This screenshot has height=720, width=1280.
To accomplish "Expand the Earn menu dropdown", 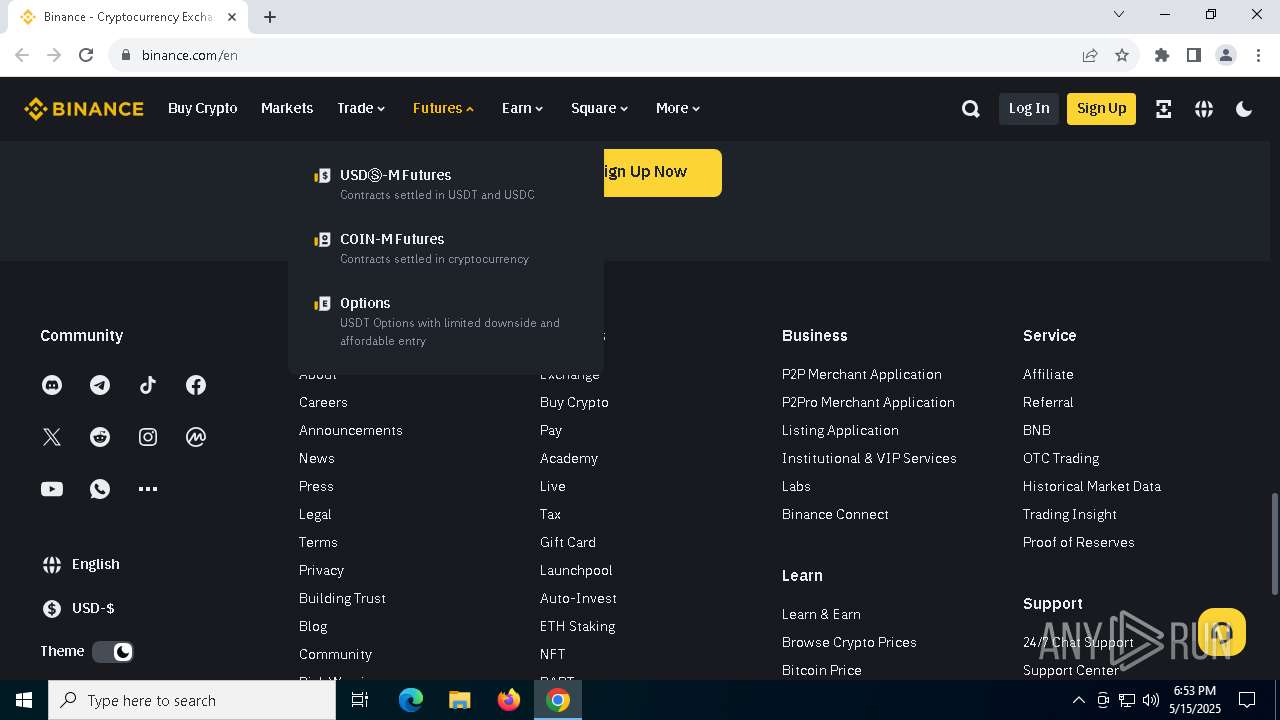I will (522, 108).
